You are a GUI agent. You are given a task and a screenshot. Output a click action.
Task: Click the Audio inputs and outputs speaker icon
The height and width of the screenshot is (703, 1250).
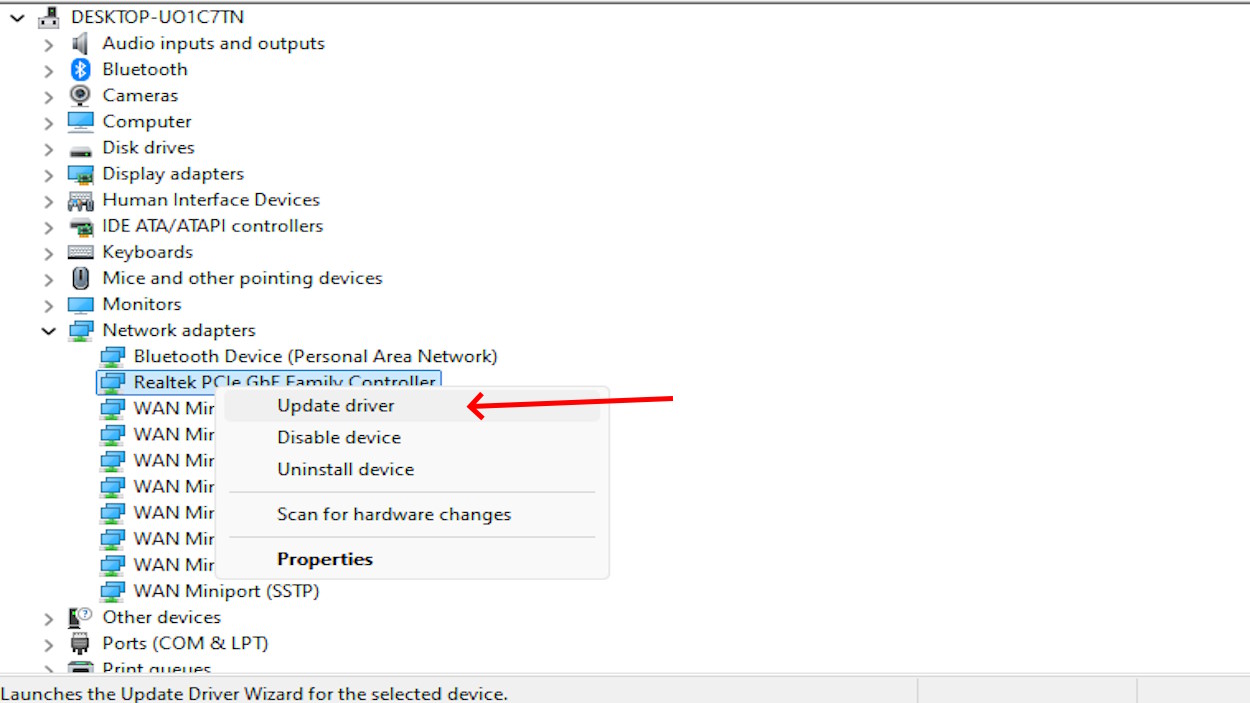(80, 43)
